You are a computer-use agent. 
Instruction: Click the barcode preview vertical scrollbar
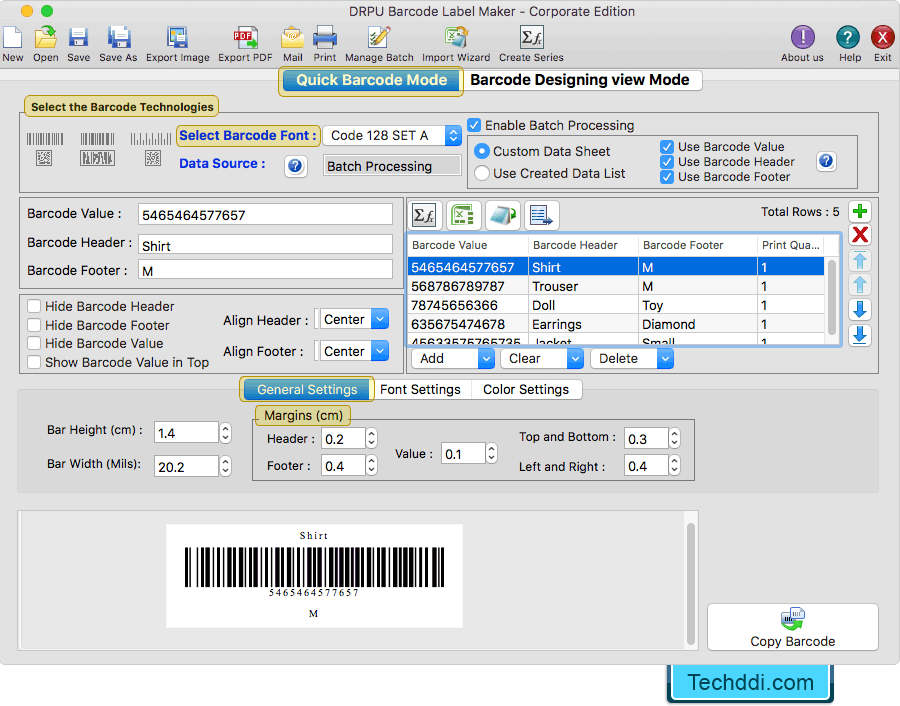pyautogui.click(x=690, y=584)
